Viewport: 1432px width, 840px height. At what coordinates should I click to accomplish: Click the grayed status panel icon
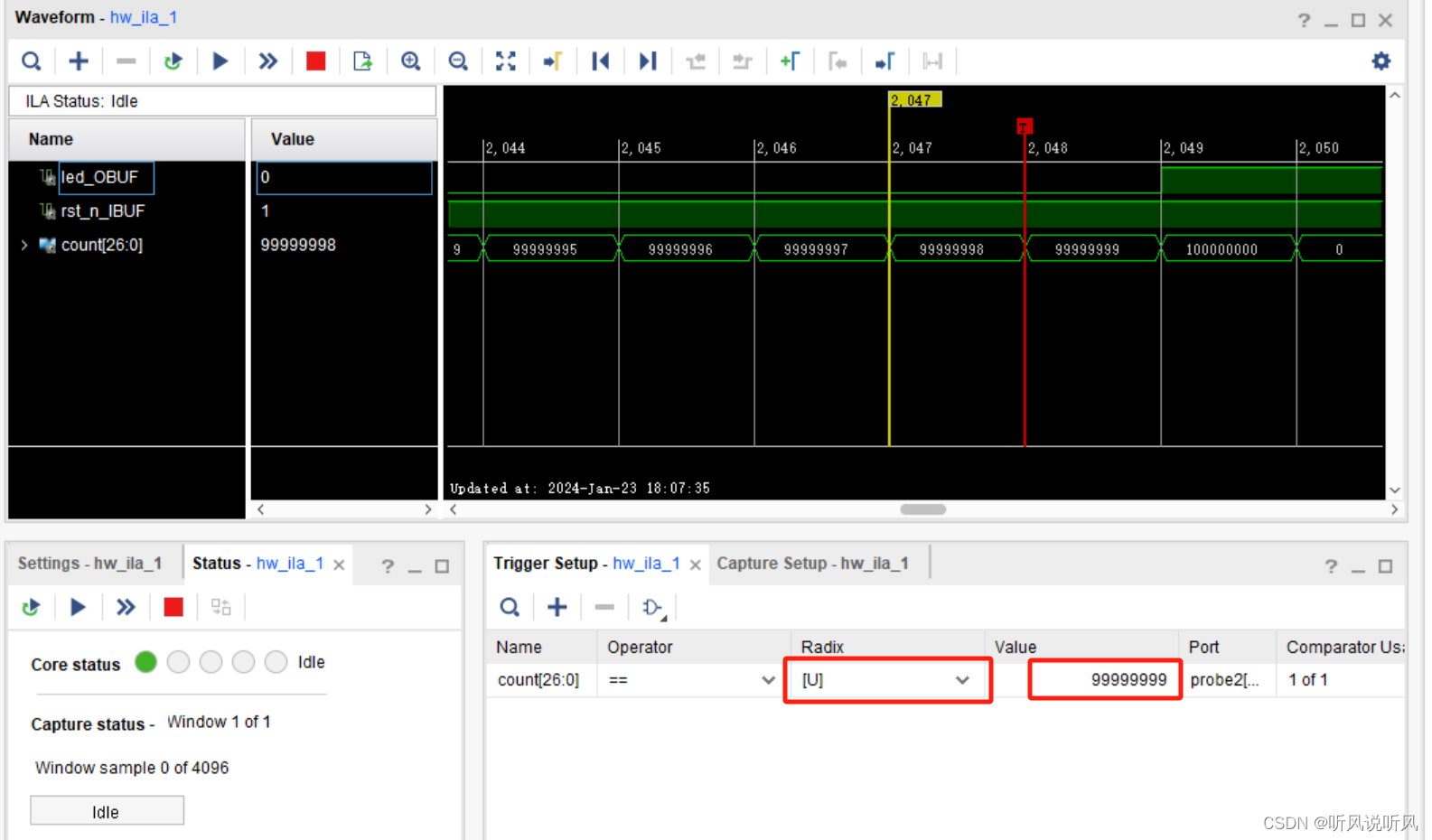220,607
